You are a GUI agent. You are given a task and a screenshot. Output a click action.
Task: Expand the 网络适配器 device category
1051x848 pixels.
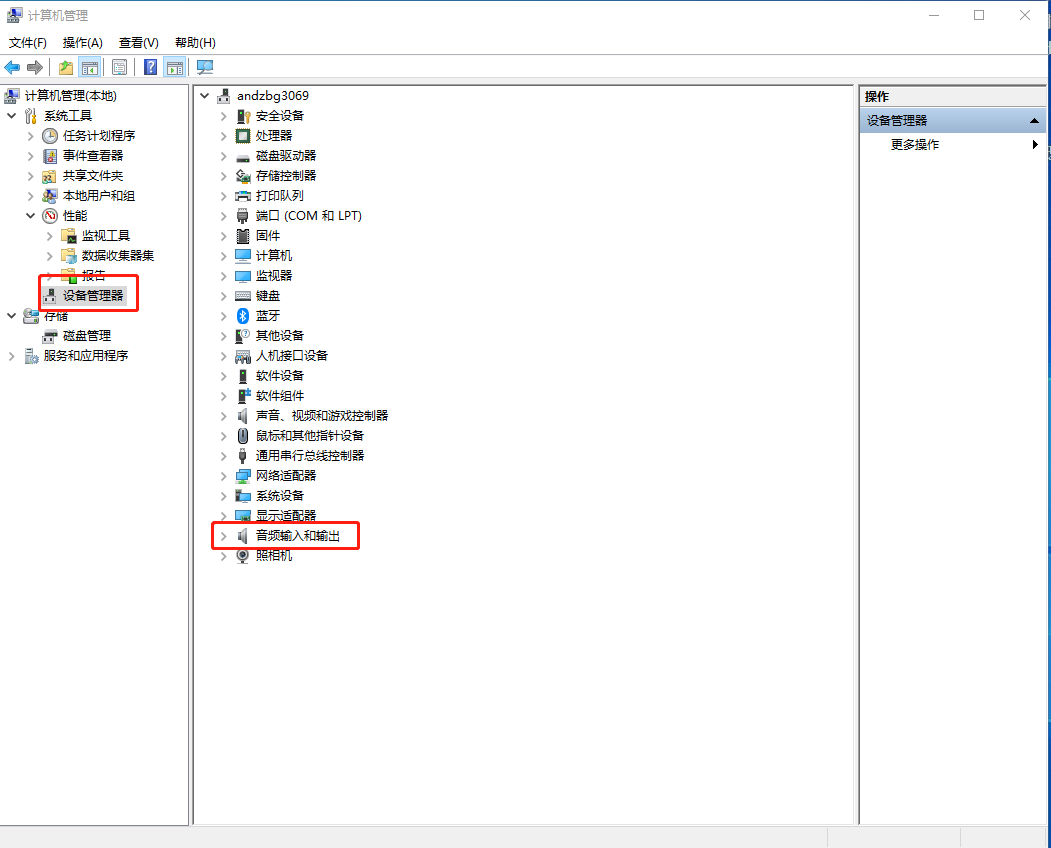(x=224, y=476)
